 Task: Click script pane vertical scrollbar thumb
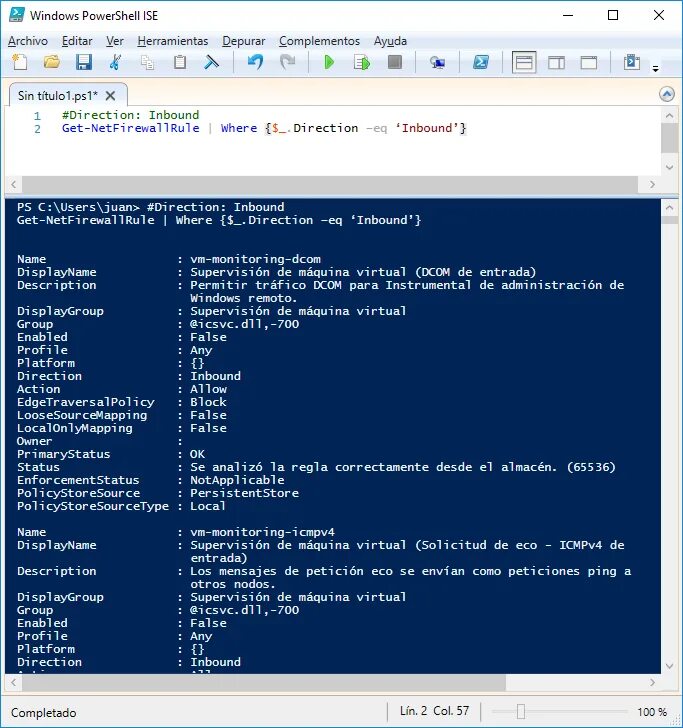click(x=670, y=138)
